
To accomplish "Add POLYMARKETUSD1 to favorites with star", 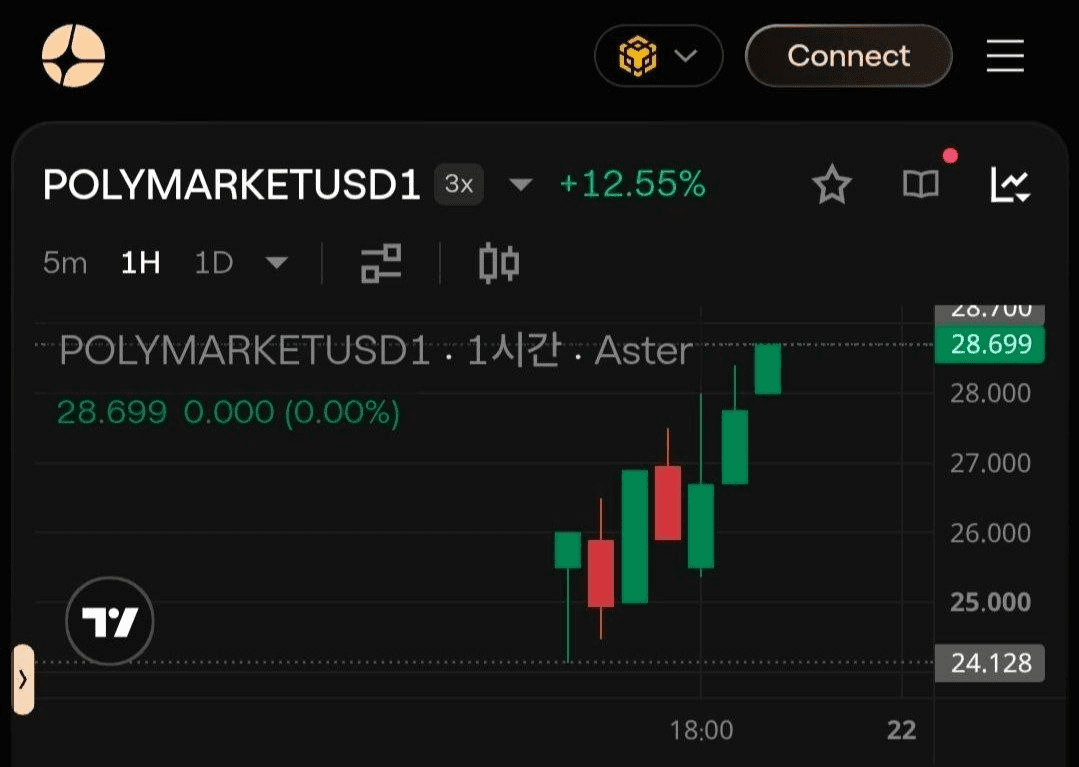I will tap(832, 184).
